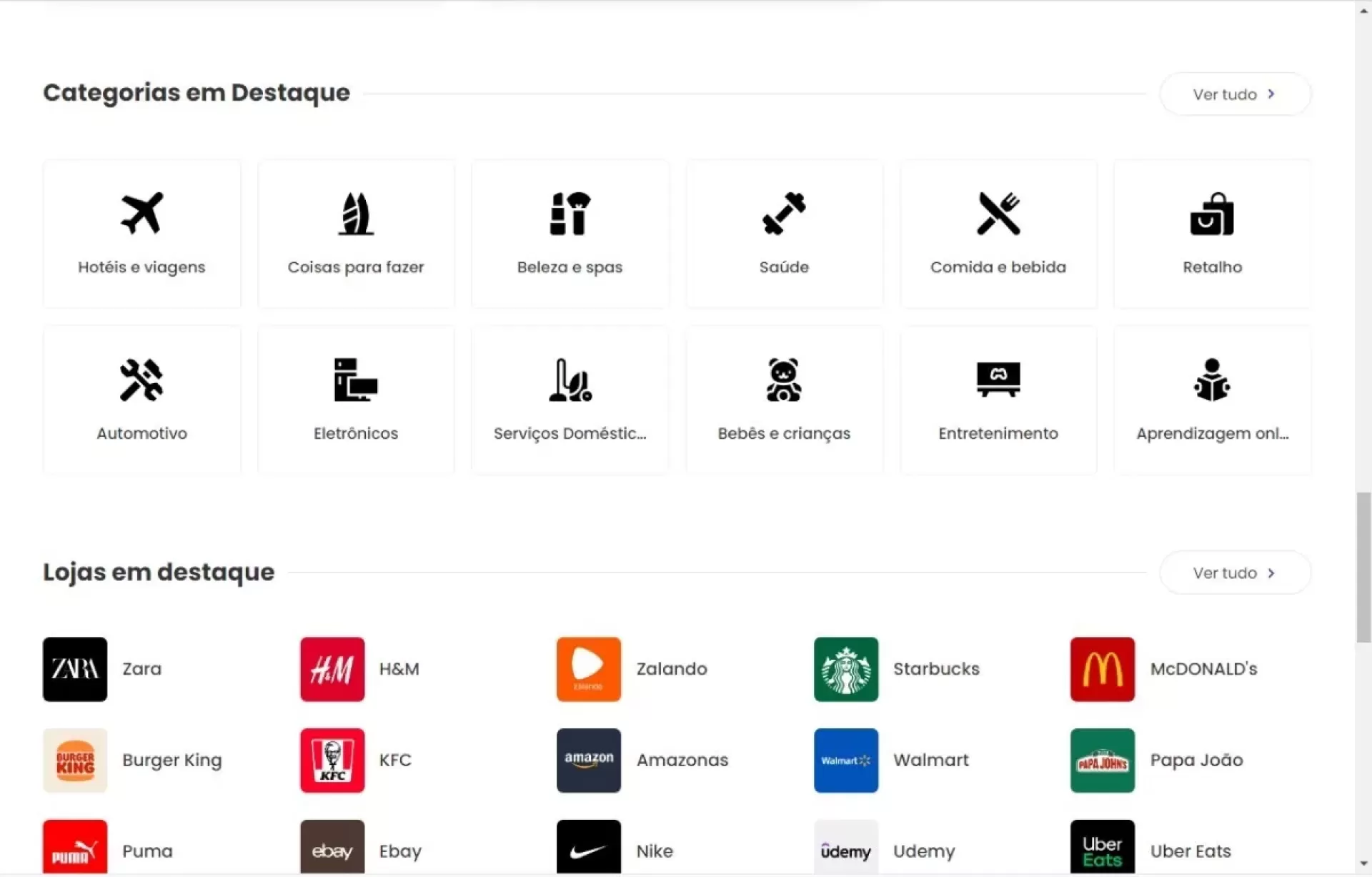Click the teddy bear Bebês e crianças icon

point(784,380)
